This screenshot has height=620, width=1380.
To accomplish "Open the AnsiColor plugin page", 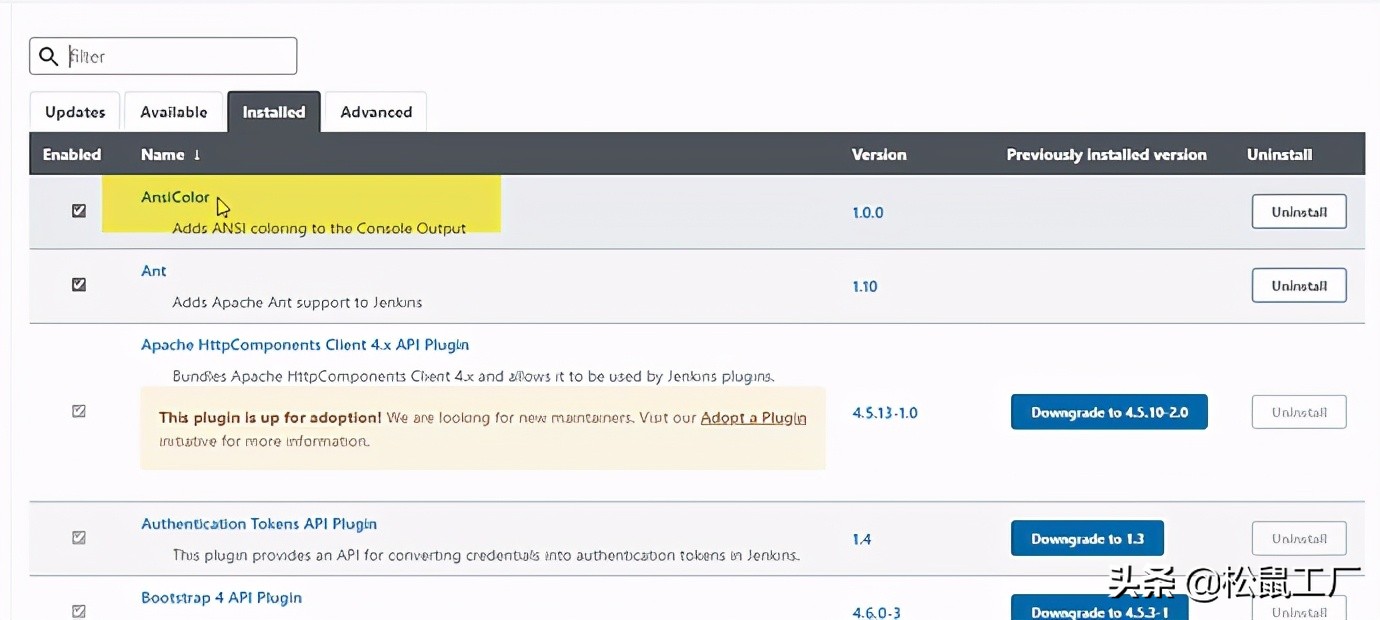I will coord(174,197).
